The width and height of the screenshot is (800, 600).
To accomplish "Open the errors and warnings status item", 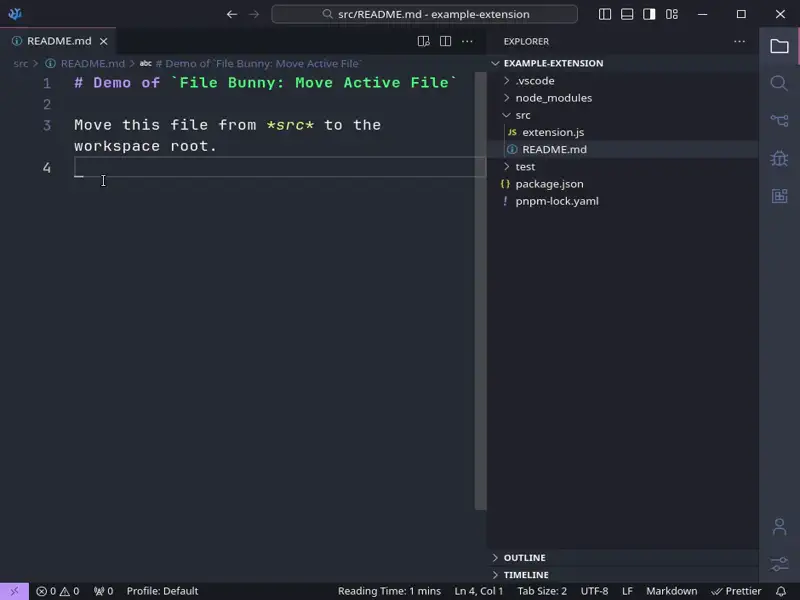I will click(58, 591).
